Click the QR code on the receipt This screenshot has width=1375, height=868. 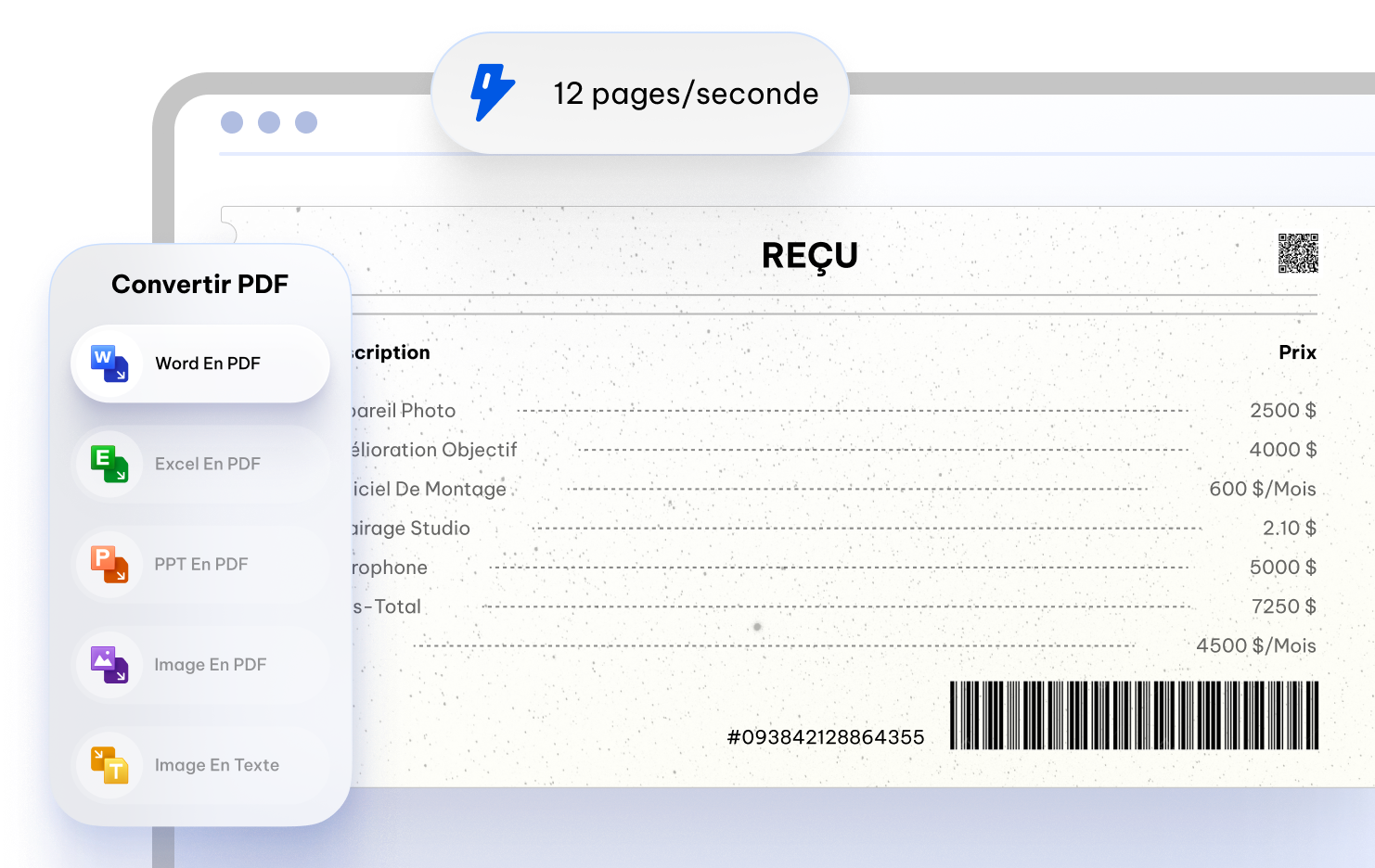point(1298,253)
